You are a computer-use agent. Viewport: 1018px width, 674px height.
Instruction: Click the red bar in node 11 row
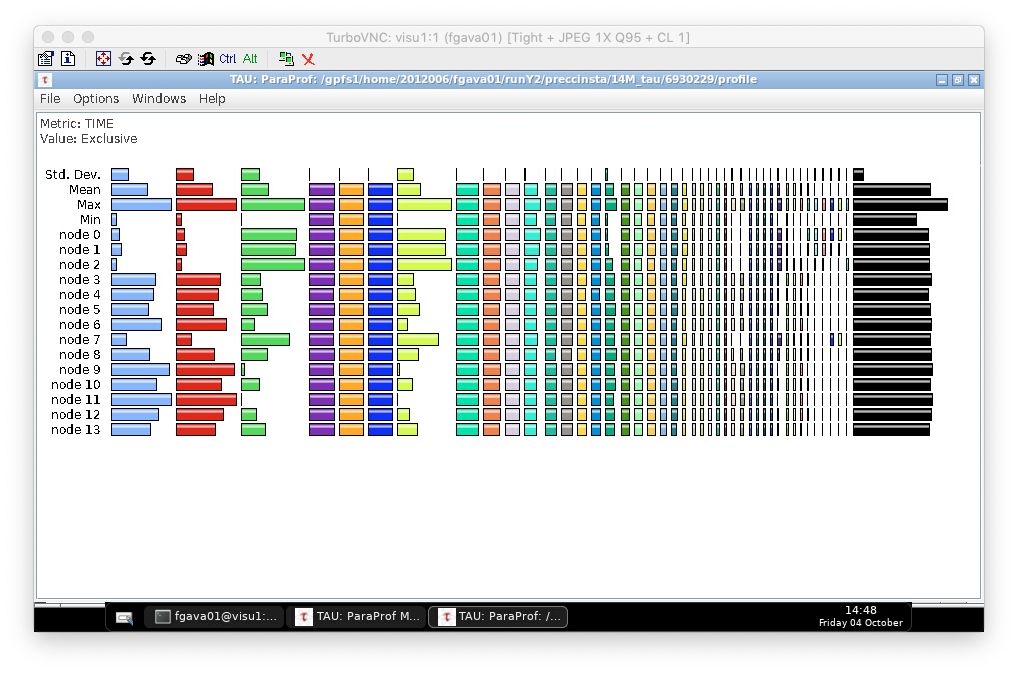[206, 399]
